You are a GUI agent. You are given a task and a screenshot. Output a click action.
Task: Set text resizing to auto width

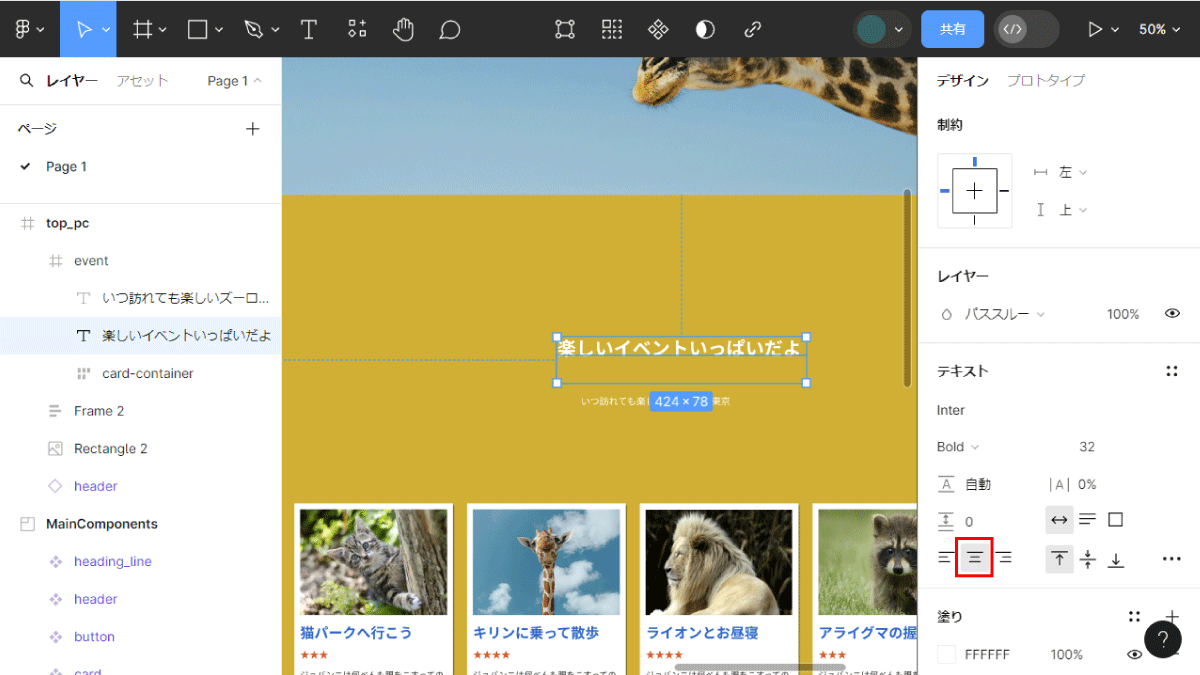pyautogui.click(x=1060, y=520)
